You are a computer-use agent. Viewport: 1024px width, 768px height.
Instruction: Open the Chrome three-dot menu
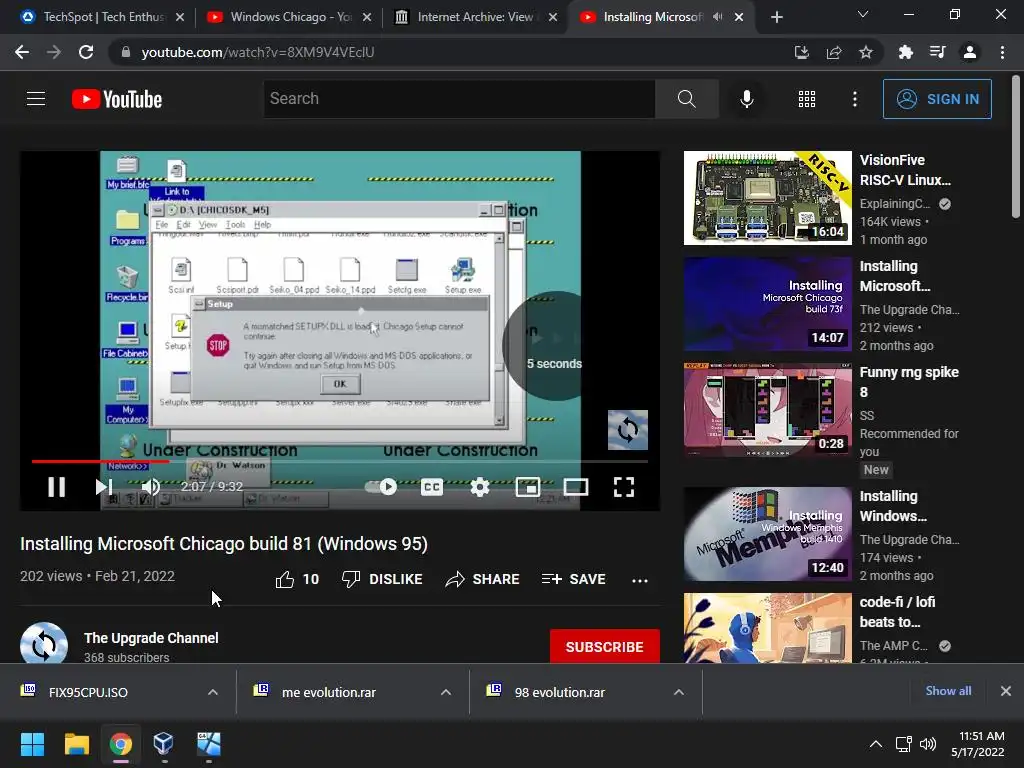pyautogui.click(x=1002, y=52)
